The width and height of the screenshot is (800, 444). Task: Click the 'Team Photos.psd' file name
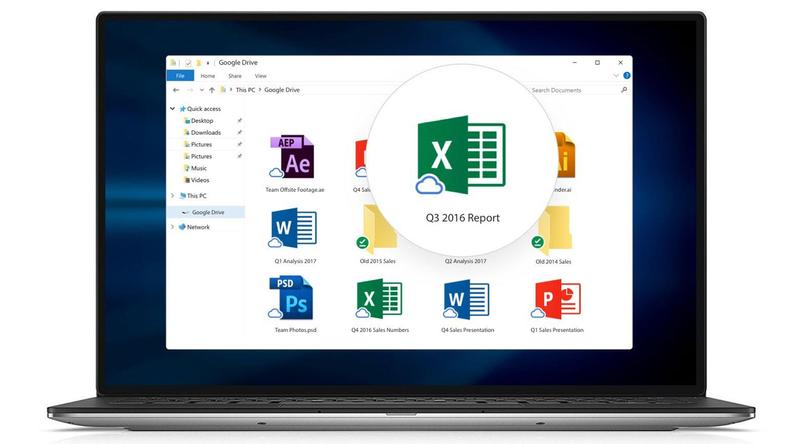coord(295,330)
